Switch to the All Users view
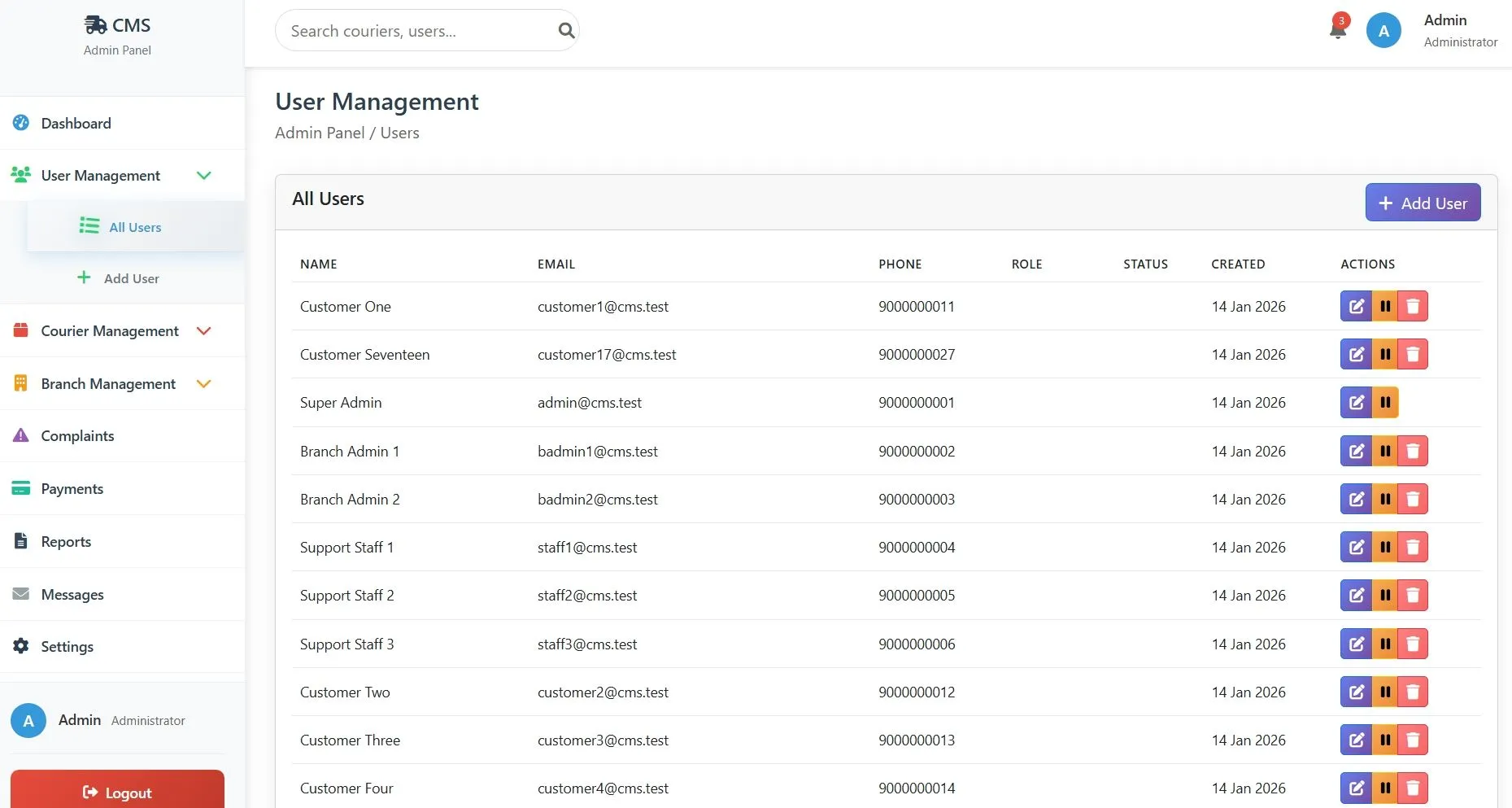The width and height of the screenshot is (1512, 808). pos(135,227)
